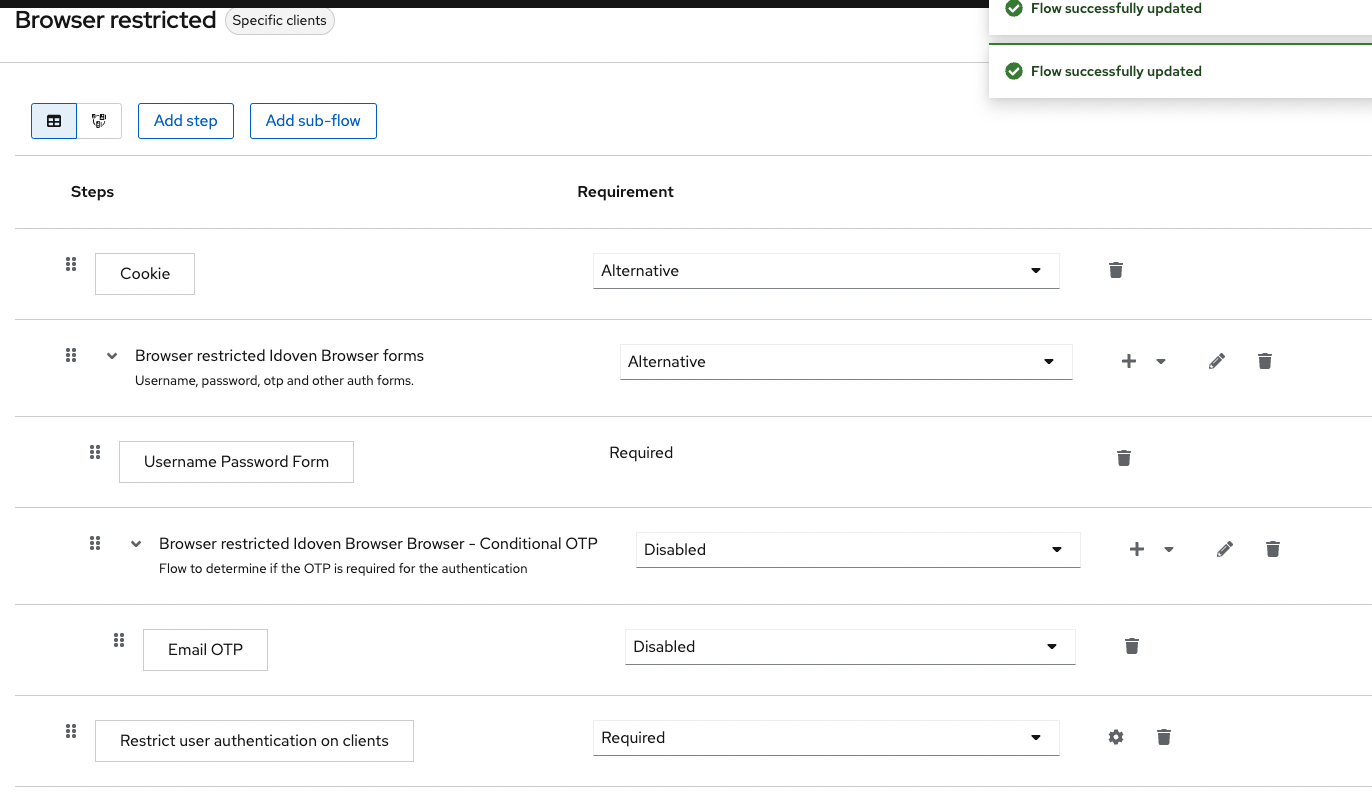Screen dimensions: 1372x805
Task: Dismiss the Flow successfully updated notification
Action: [1116, 71]
